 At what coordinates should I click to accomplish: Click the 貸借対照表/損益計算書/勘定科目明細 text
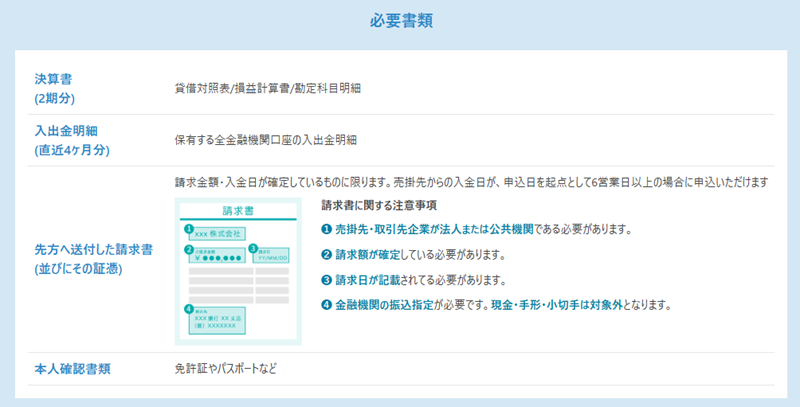pos(267,88)
